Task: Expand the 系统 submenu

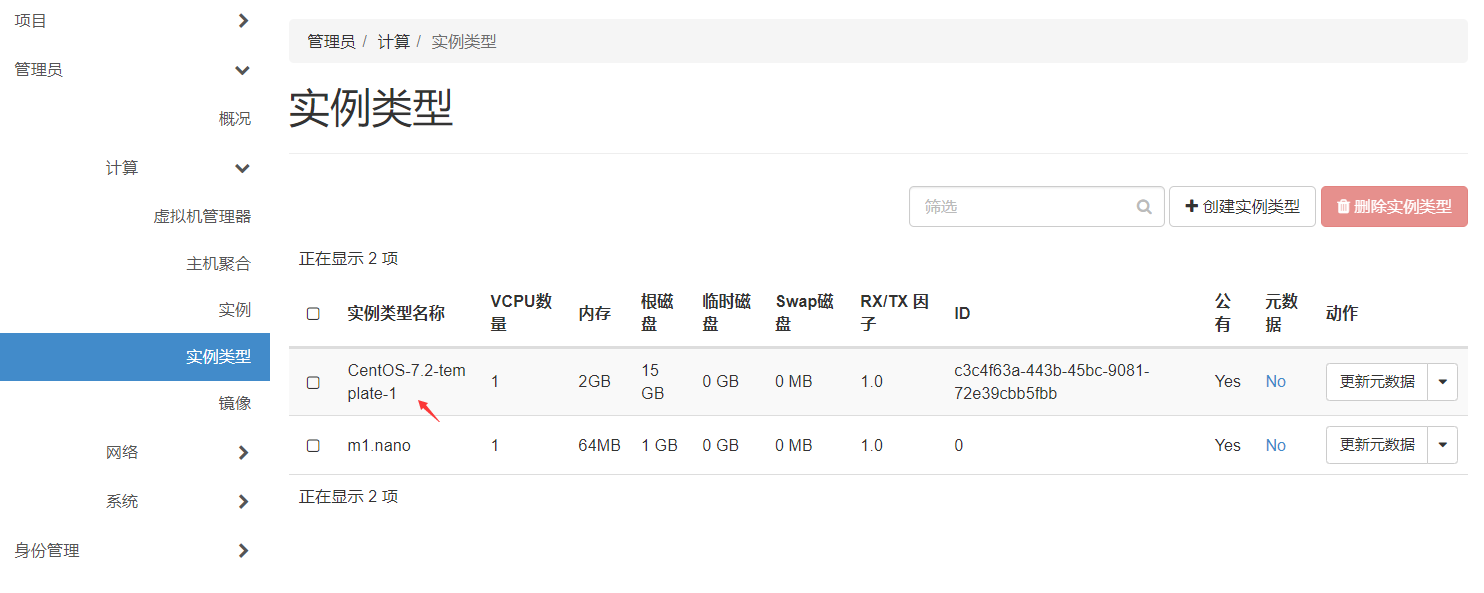Action: click(243, 501)
